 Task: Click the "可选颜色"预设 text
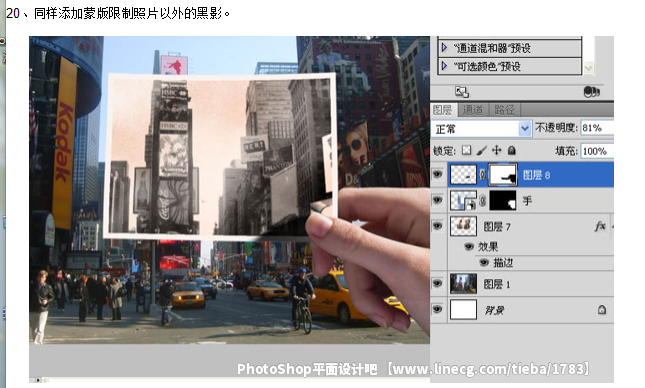tap(487, 66)
